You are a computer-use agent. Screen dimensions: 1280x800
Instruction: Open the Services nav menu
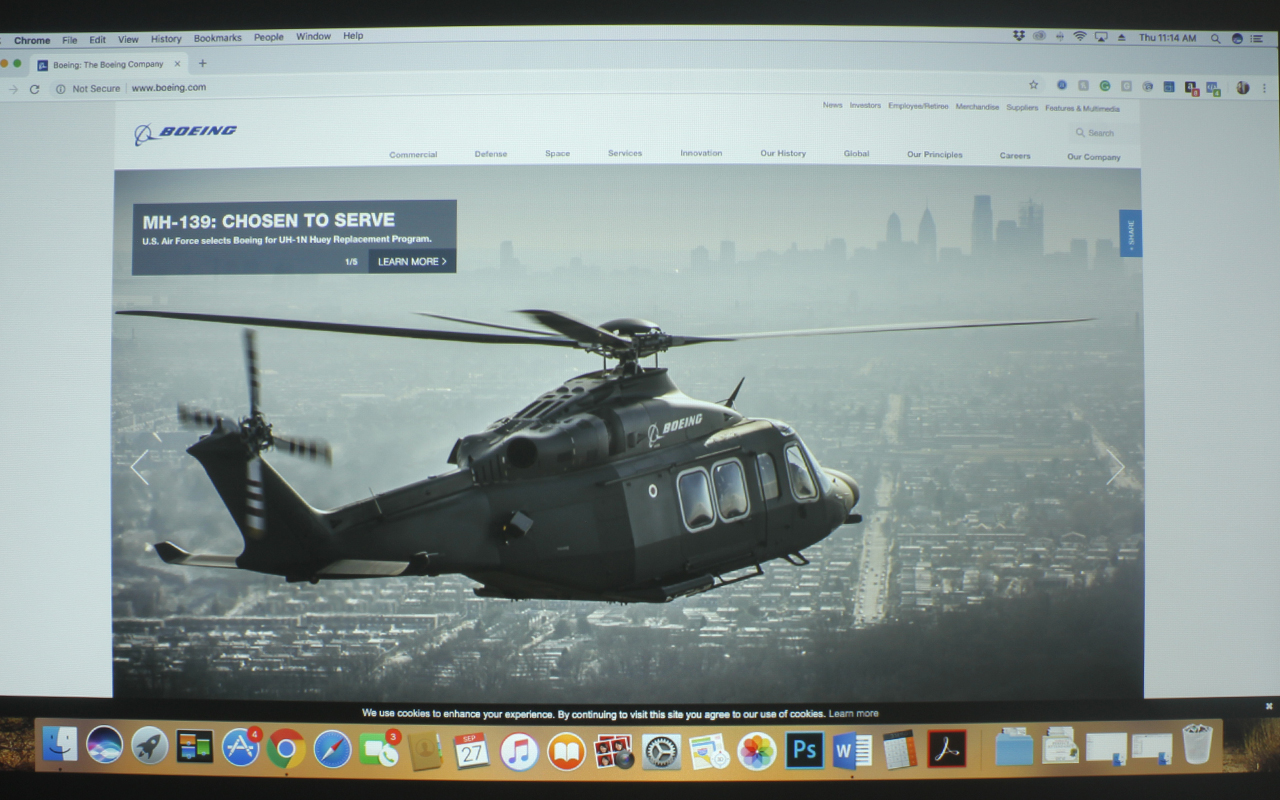[625, 153]
